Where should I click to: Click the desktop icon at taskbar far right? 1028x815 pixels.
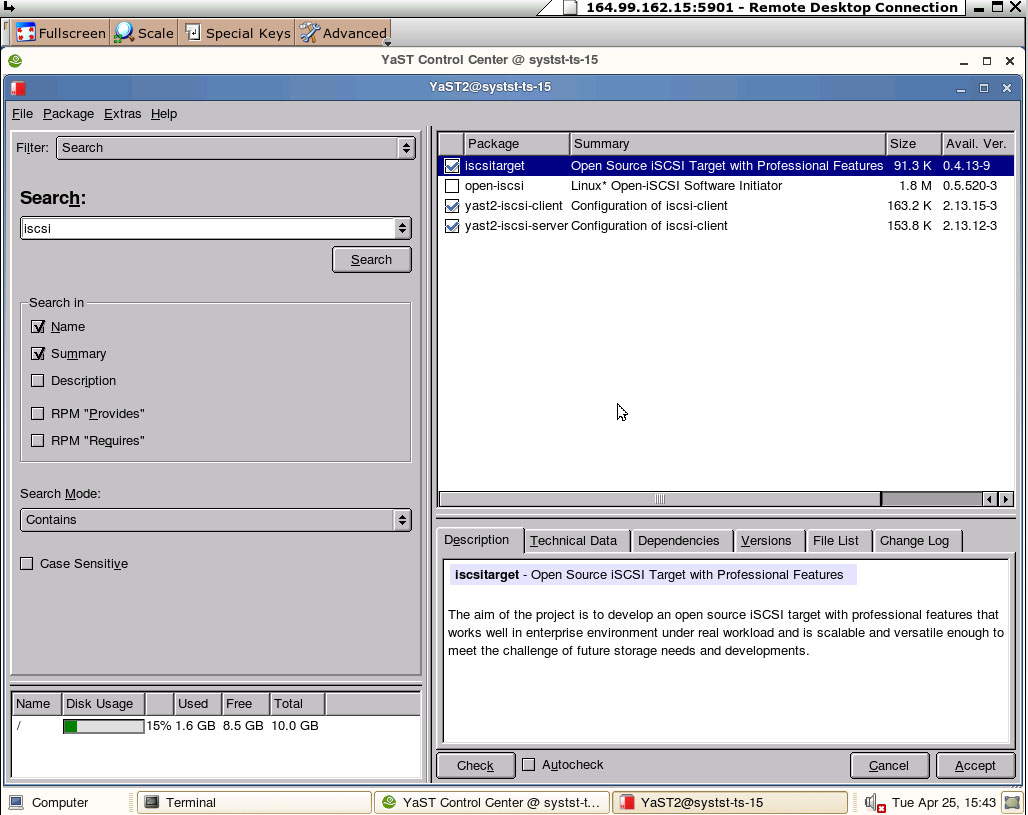(x=1013, y=803)
